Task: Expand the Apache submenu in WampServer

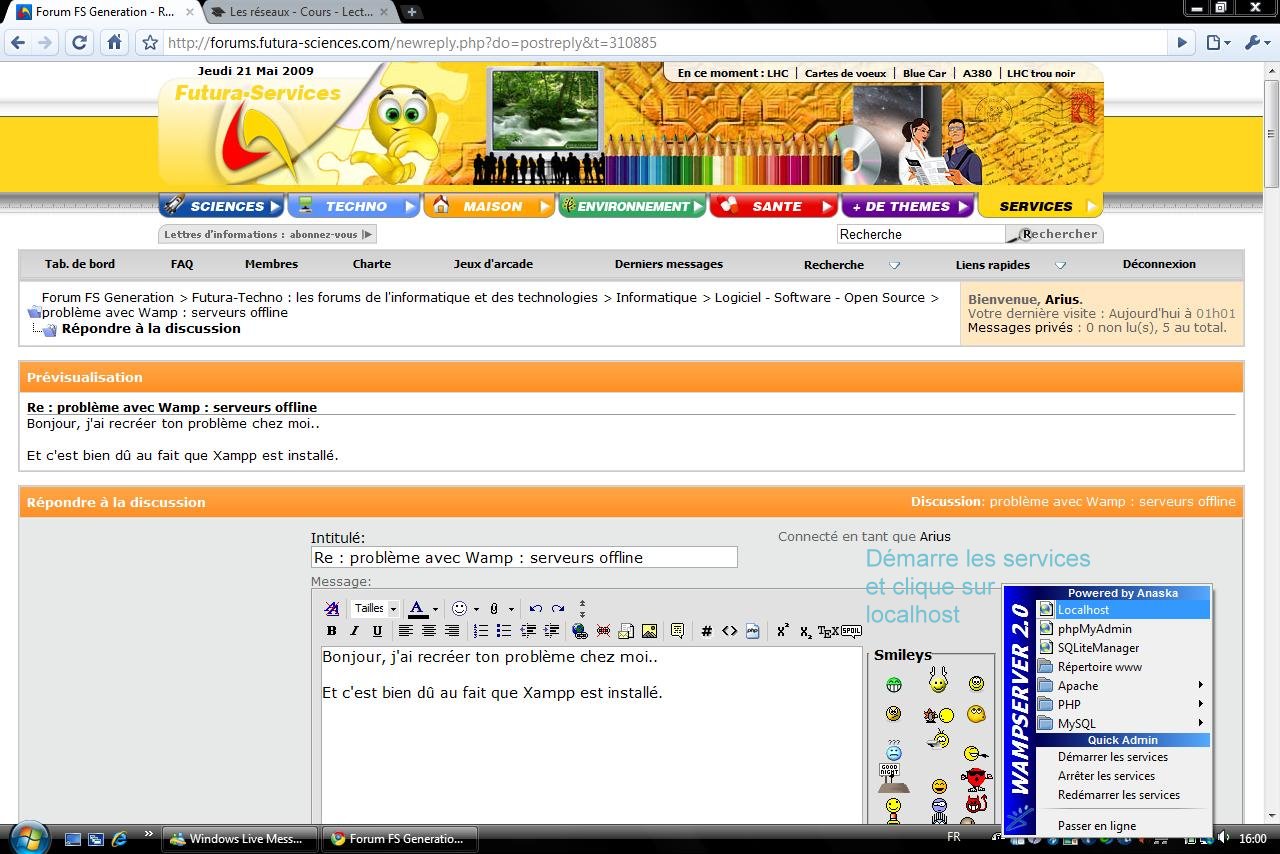Action: [x=1122, y=686]
